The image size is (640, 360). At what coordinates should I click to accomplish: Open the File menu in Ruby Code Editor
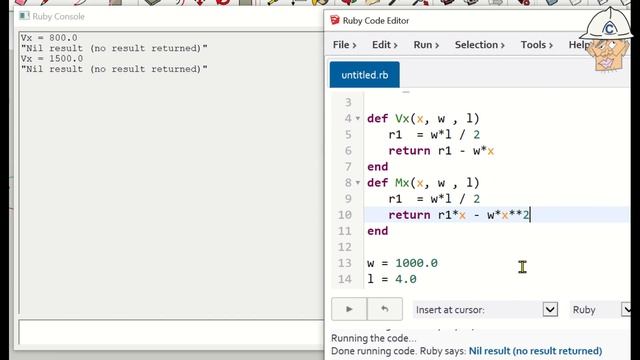pos(344,45)
